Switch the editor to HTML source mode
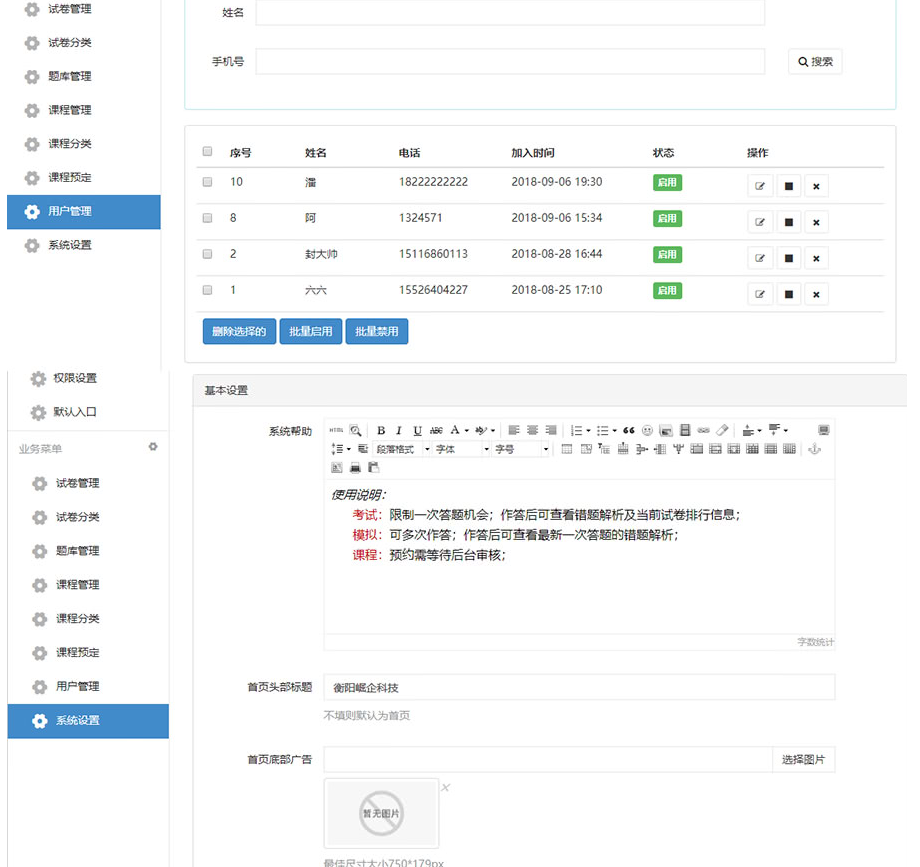 click(336, 430)
